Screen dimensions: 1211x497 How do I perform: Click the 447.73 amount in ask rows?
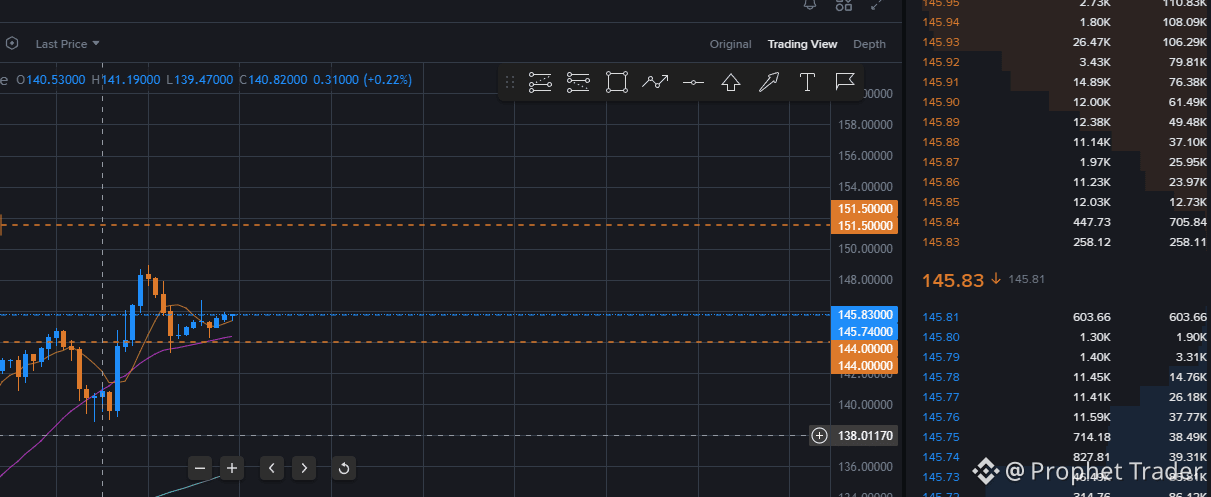[1091, 222]
